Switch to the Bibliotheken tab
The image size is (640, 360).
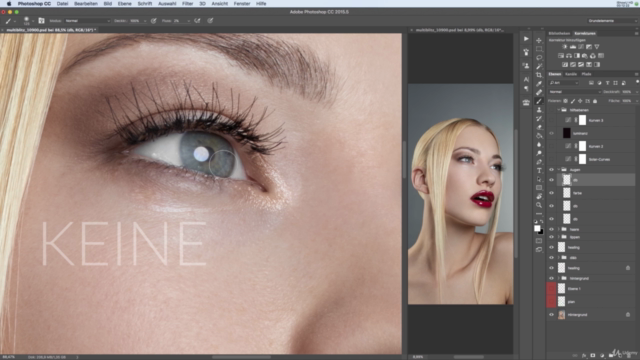click(x=559, y=33)
